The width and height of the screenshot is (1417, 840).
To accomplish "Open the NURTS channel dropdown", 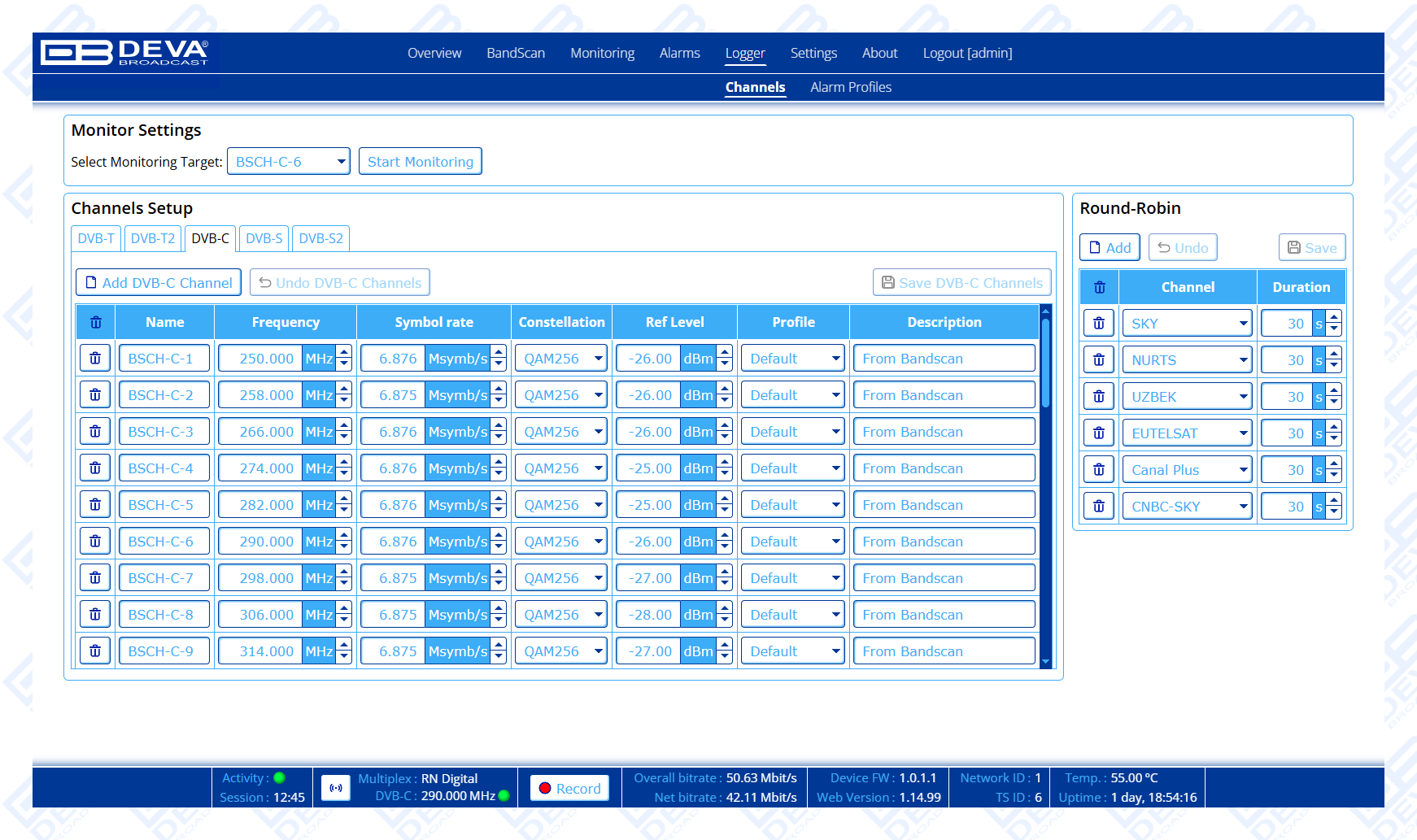I will pos(1187,360).
